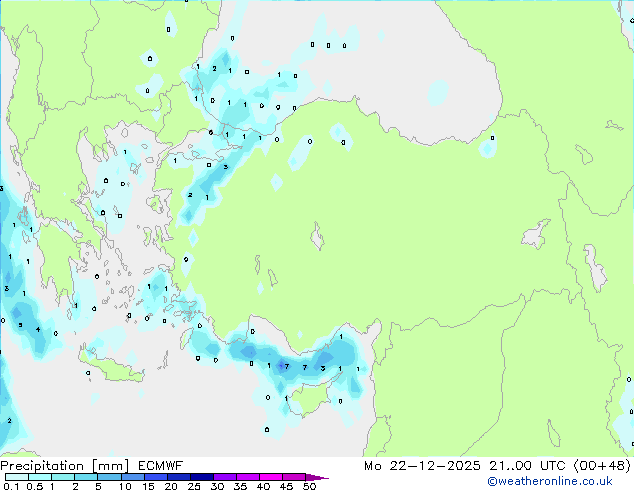Click the precipitation value "4" southwest of Greece

pyautogui.click(x=38, y=329)
